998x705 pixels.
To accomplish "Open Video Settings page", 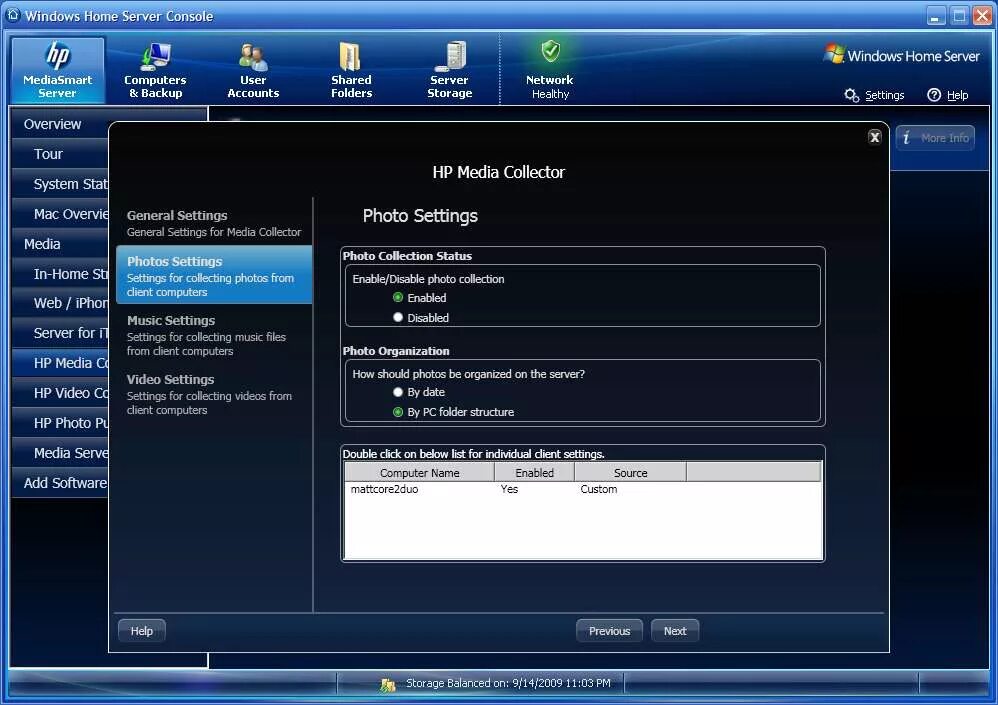I will 214,394.
